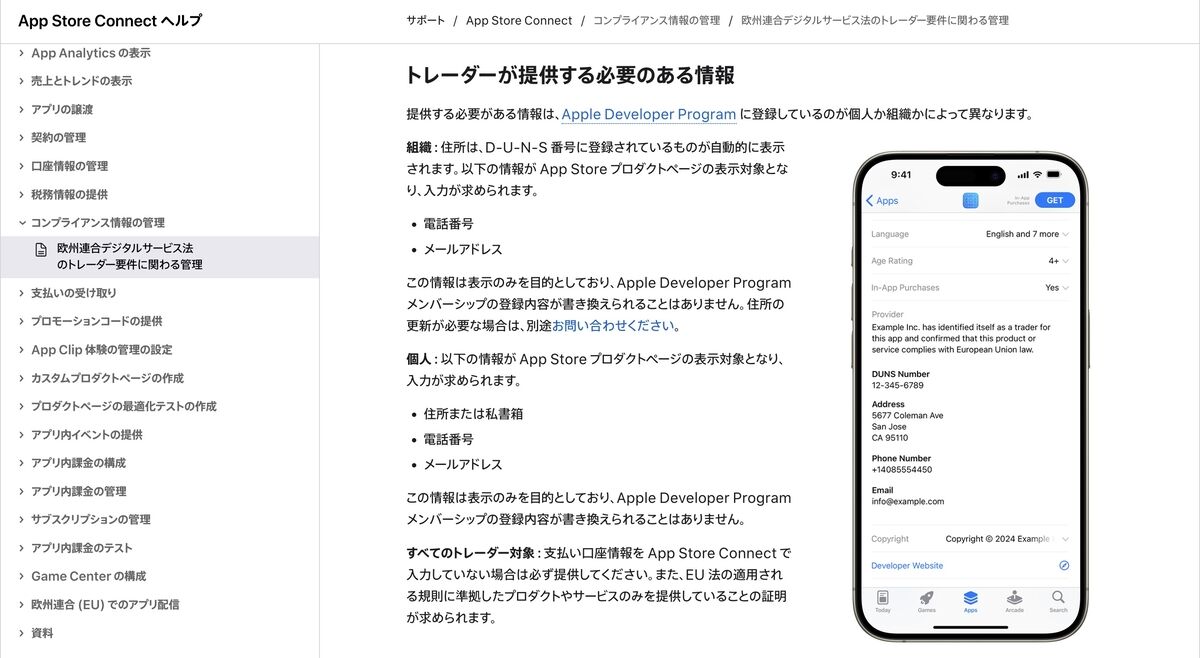Expand the アプリ内課金の管理 section
The image size is (1200, 658).
click(79, 491)
